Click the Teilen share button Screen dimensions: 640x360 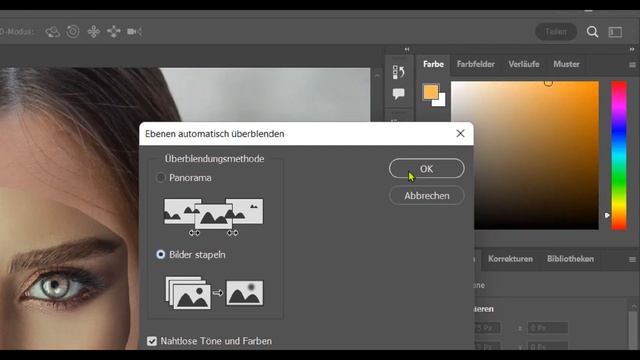pos(556,31)
